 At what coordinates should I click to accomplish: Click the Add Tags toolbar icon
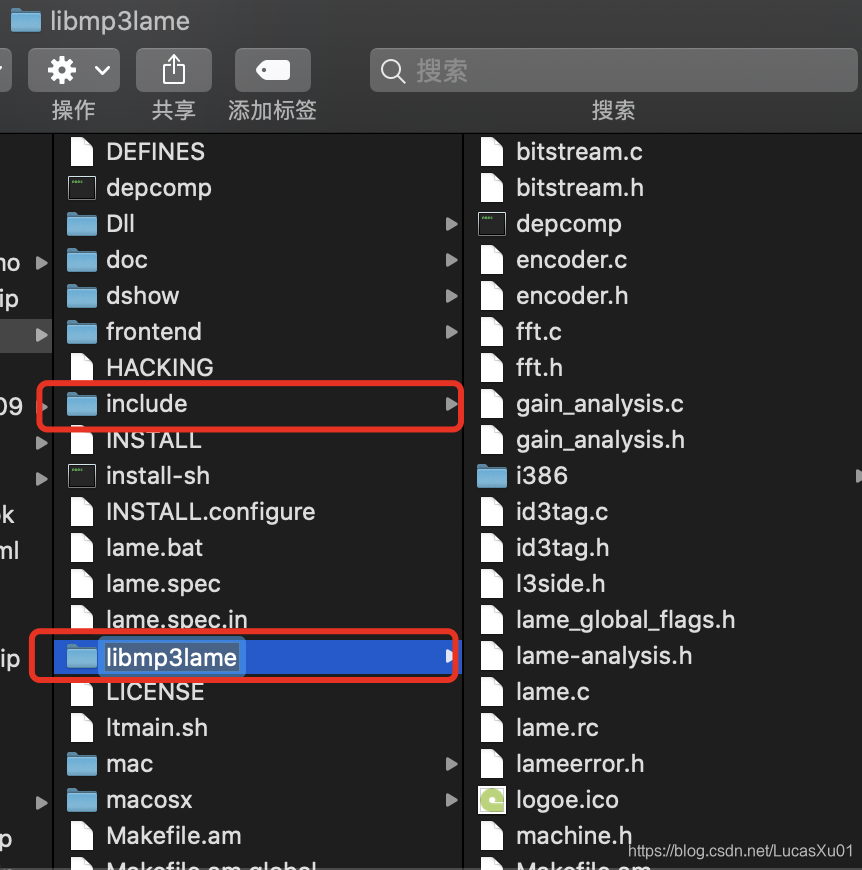coord(272,70)
